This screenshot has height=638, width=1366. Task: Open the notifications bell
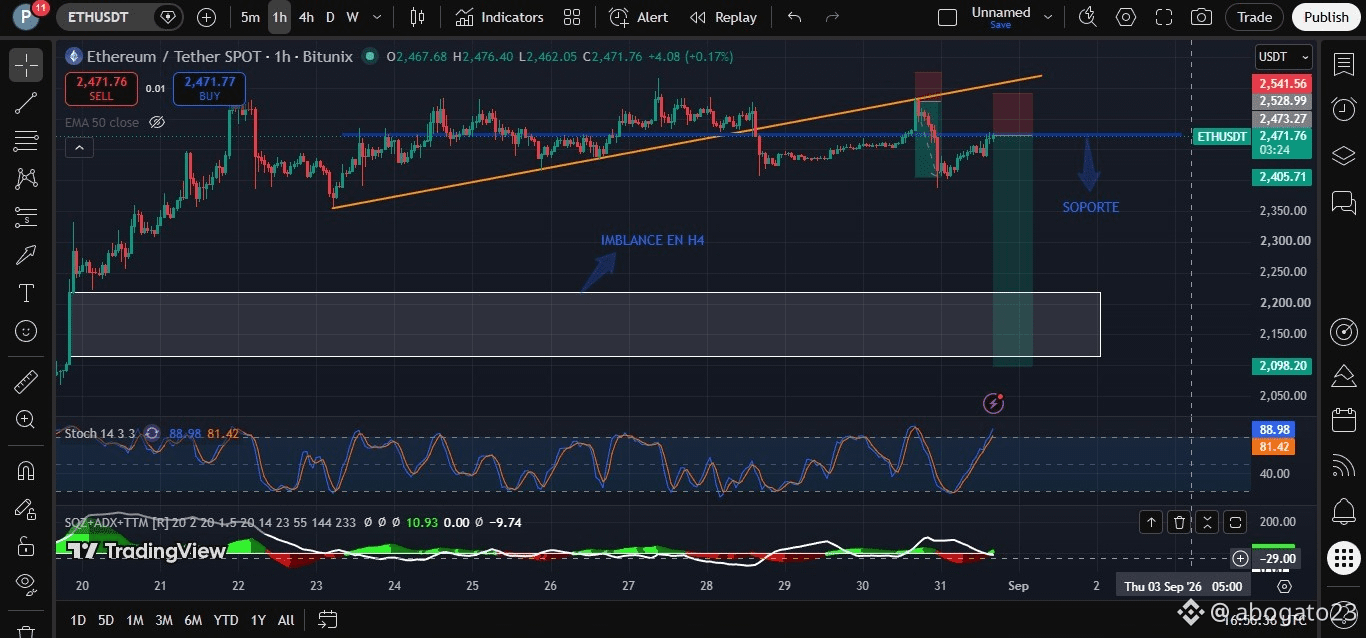(1343, 512)
